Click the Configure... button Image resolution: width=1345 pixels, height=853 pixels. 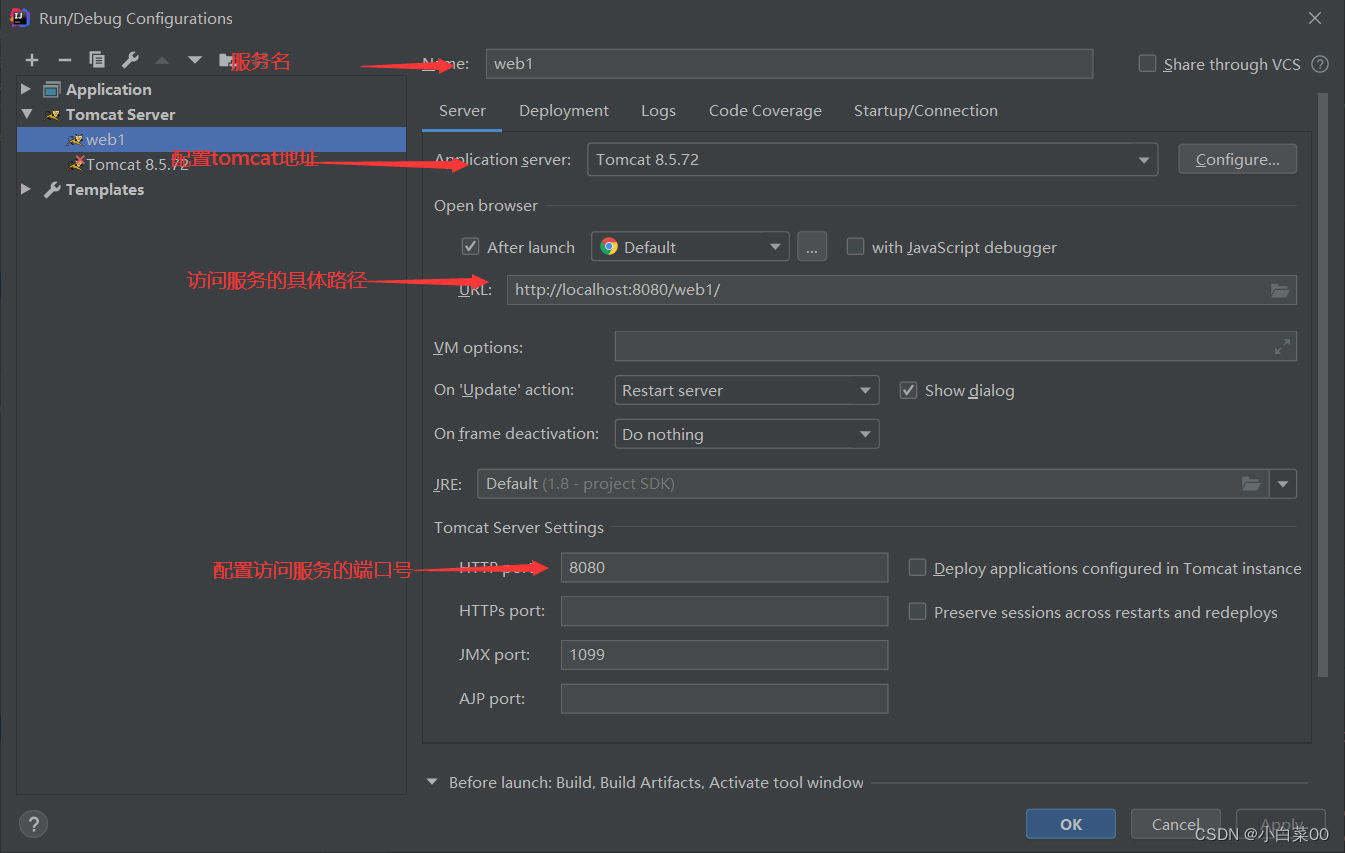pos(1237,159)
